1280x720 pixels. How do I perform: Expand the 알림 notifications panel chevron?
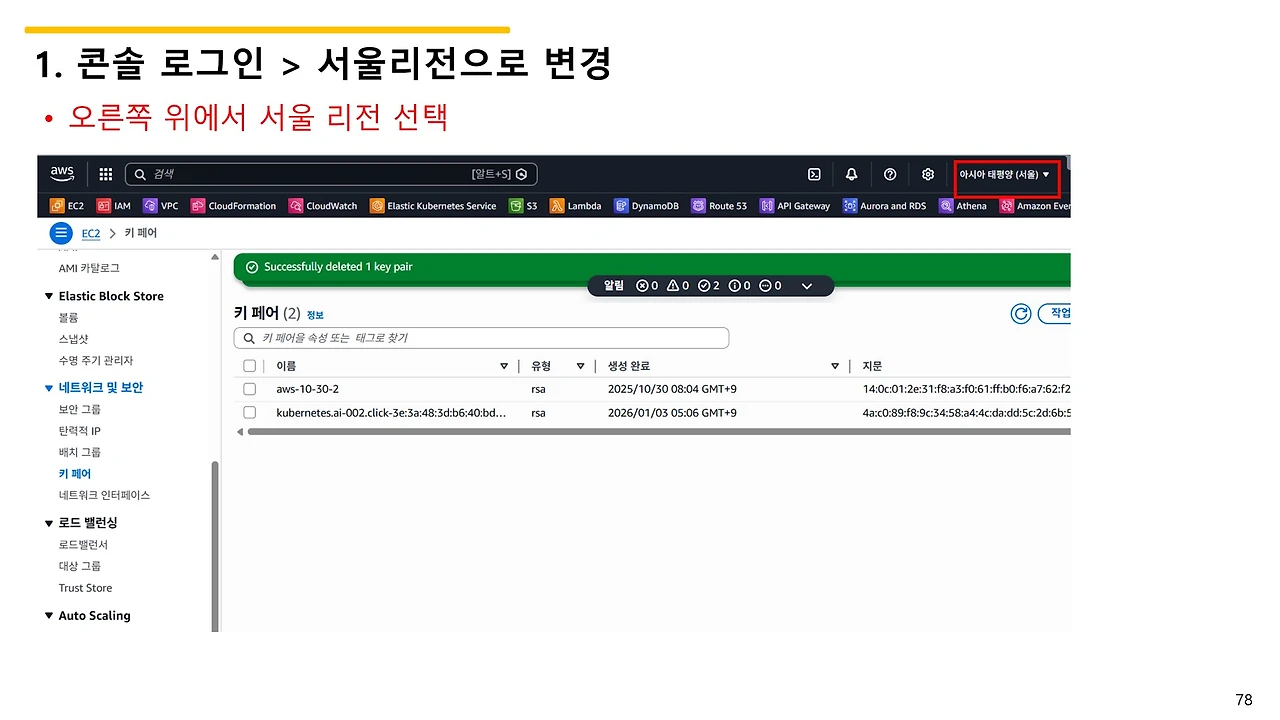point(807,285)
